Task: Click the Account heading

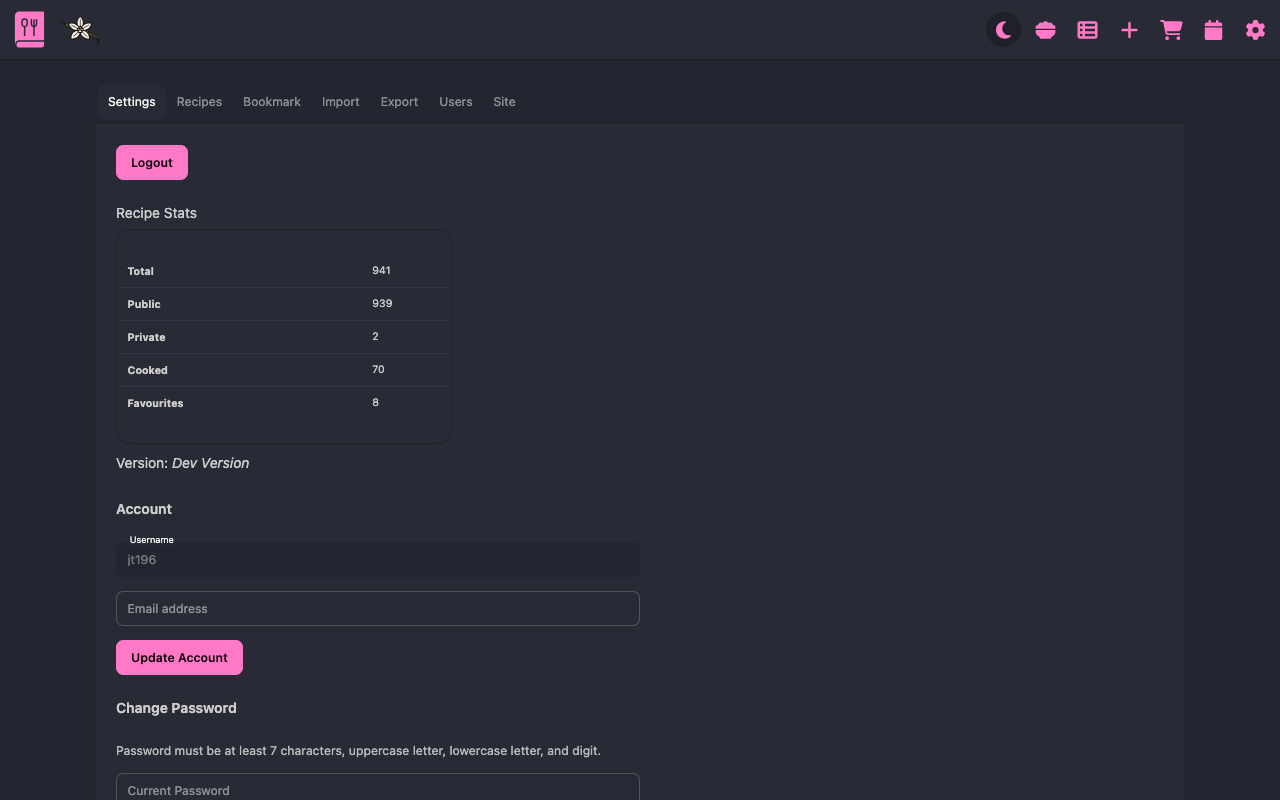Action: [x=144, y=509]
